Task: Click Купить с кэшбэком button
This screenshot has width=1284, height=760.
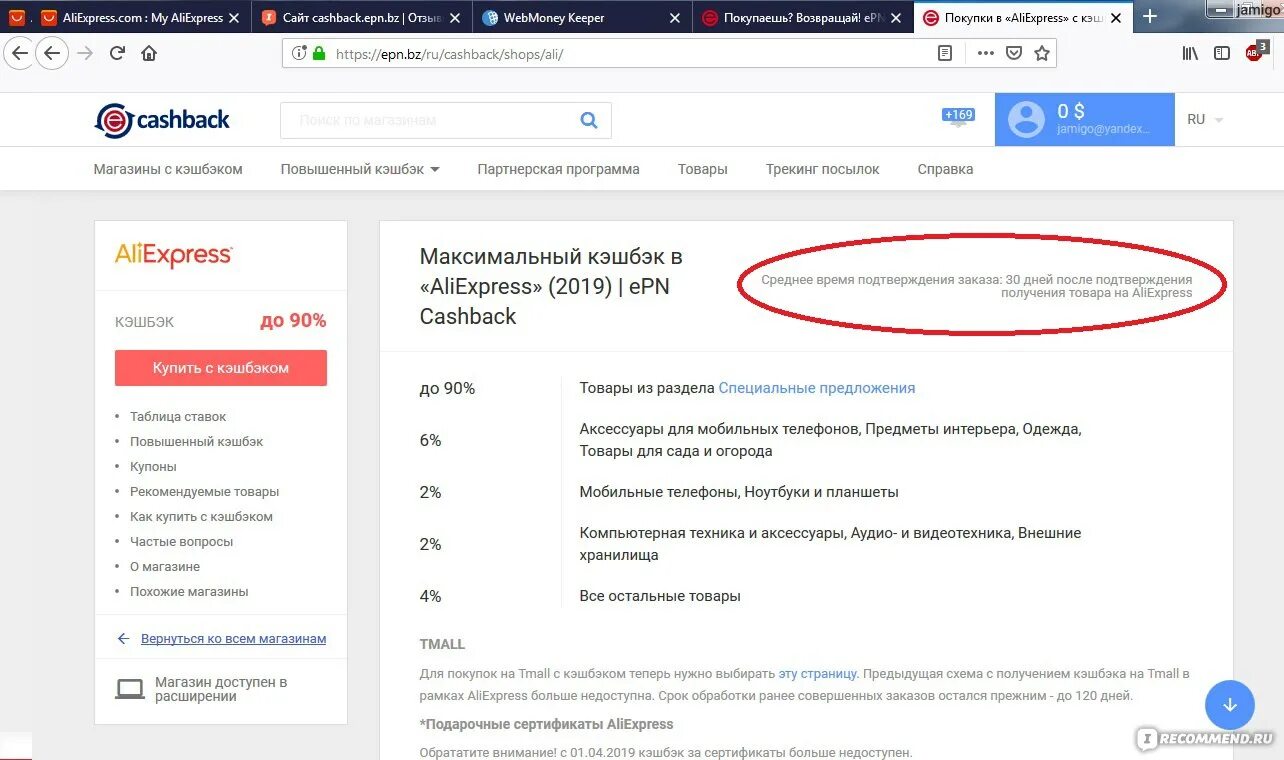Action: coord(221,368)
